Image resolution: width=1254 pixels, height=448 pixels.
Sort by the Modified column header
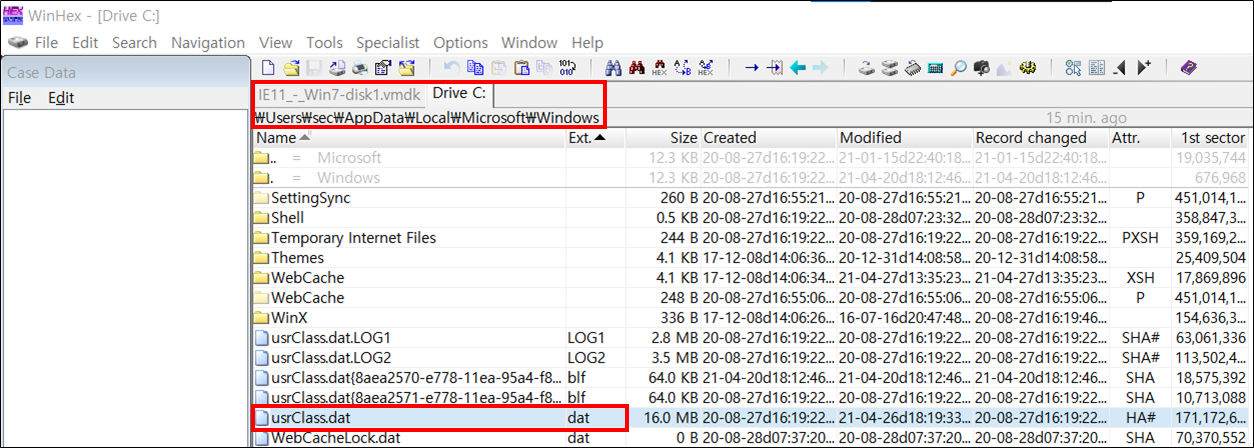(x=903, y=137)
